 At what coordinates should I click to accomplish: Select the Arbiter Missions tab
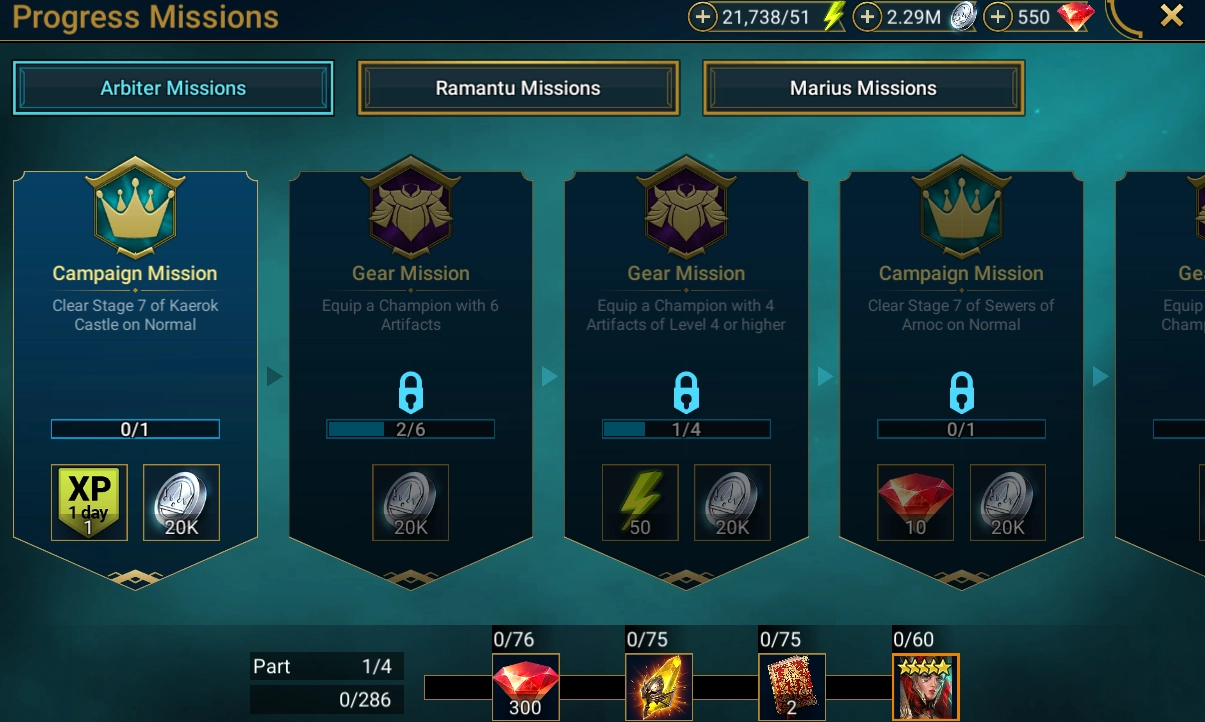[173, 88]
